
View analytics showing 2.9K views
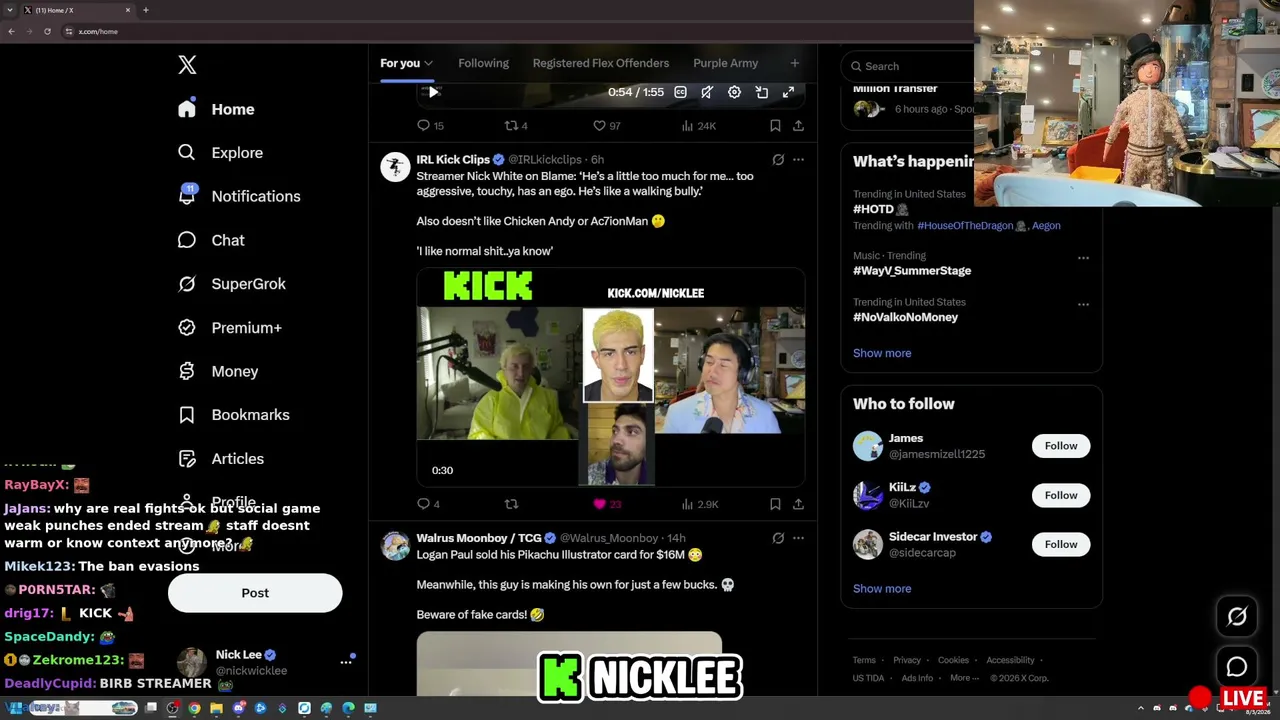tap(699, 504)
